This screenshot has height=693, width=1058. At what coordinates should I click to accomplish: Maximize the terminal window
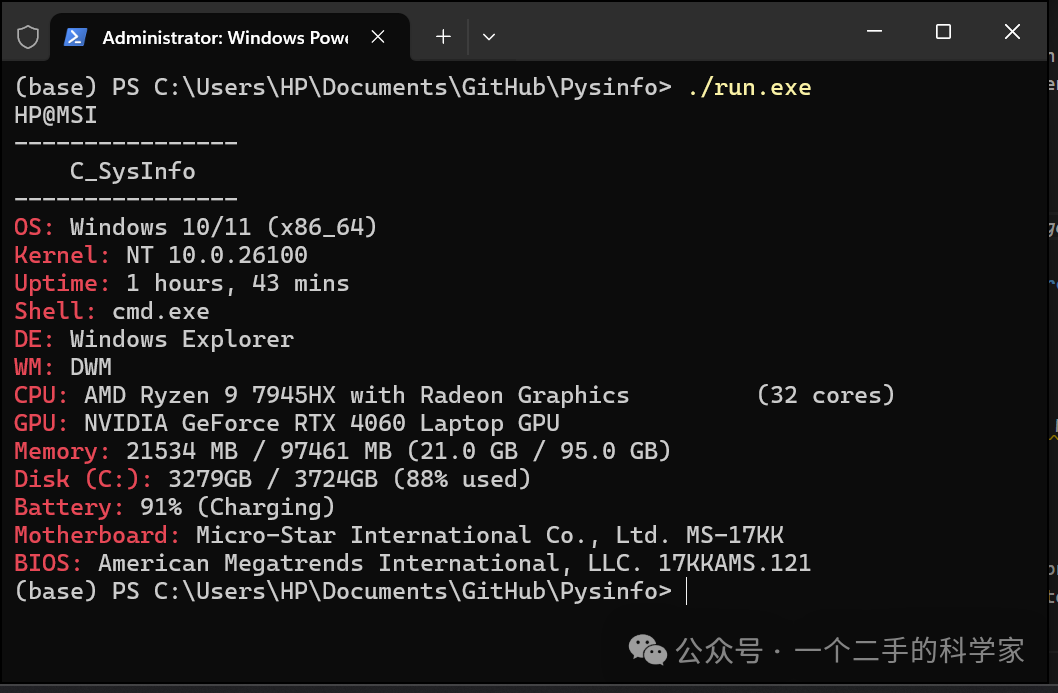click(x=943, y=31)
